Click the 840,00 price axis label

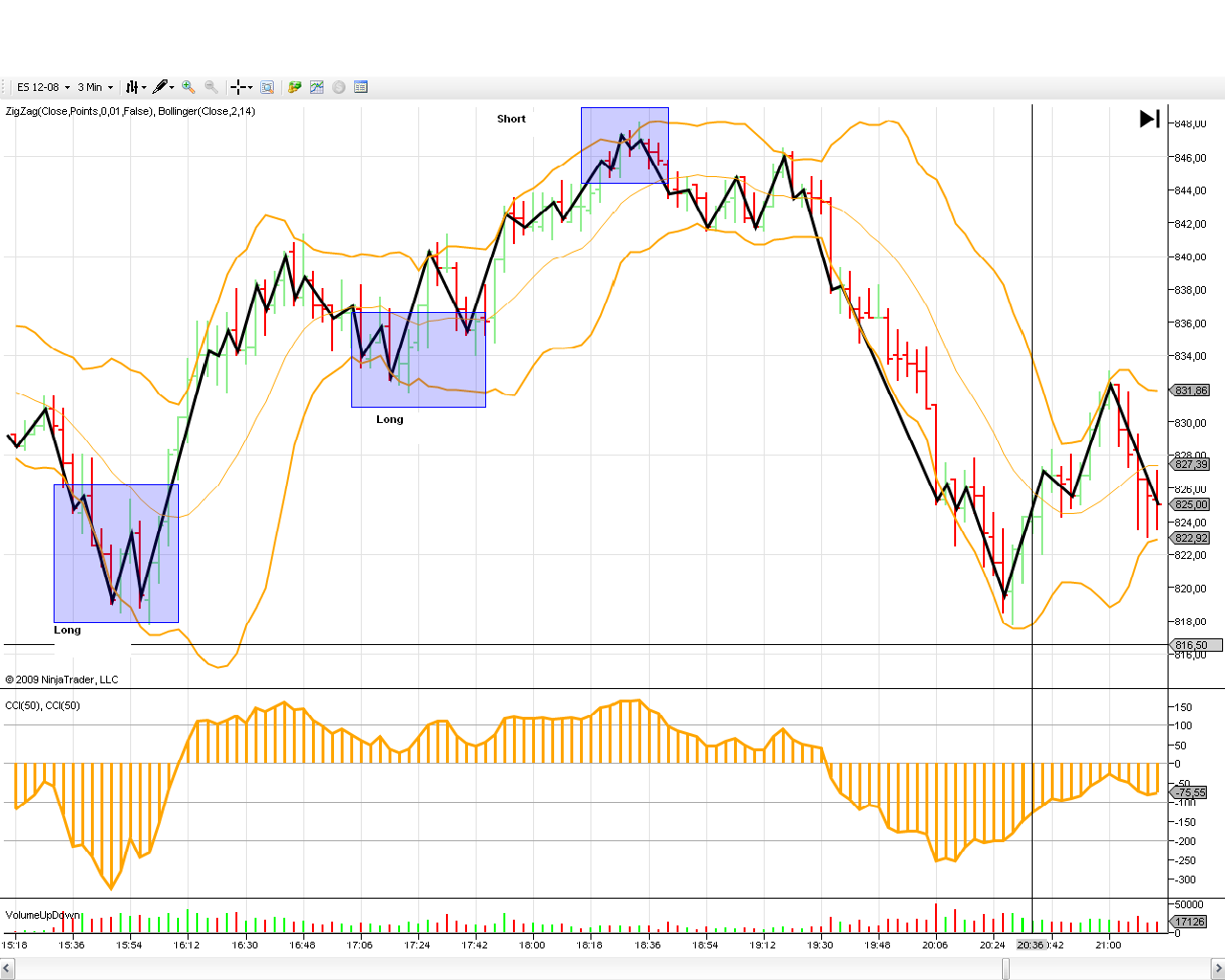(1191, 256)
